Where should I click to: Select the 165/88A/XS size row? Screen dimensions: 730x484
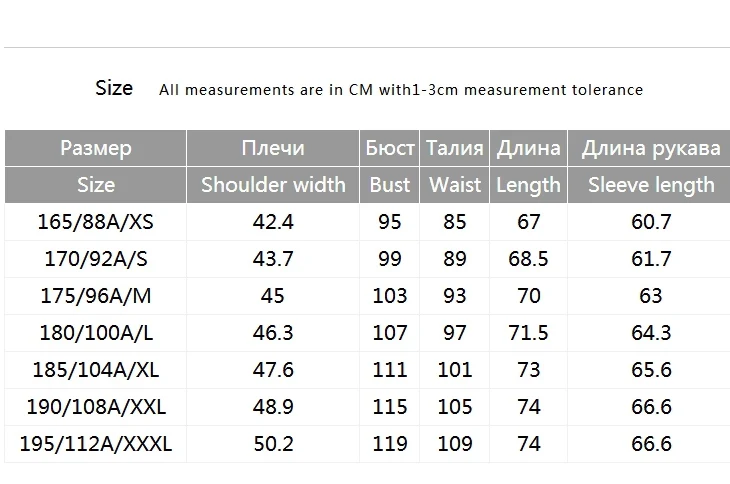[96, 222]
